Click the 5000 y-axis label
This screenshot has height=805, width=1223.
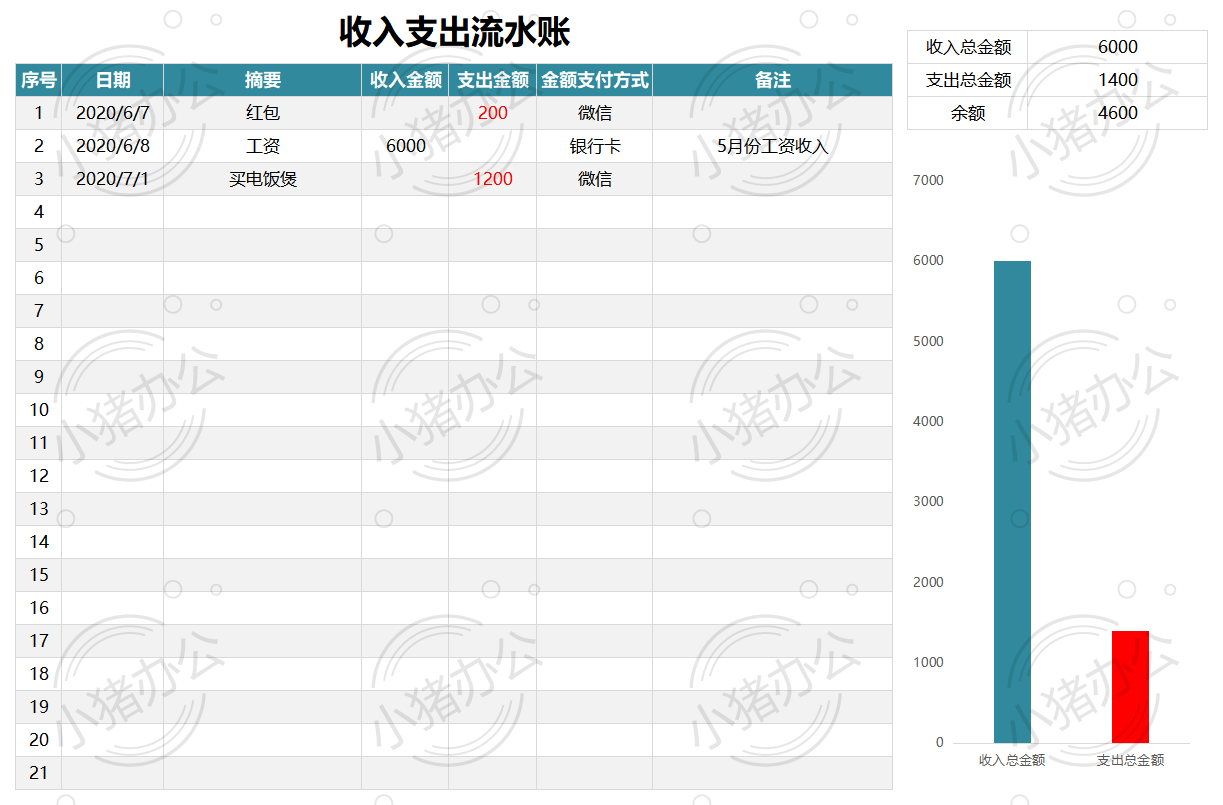(928, 341)
